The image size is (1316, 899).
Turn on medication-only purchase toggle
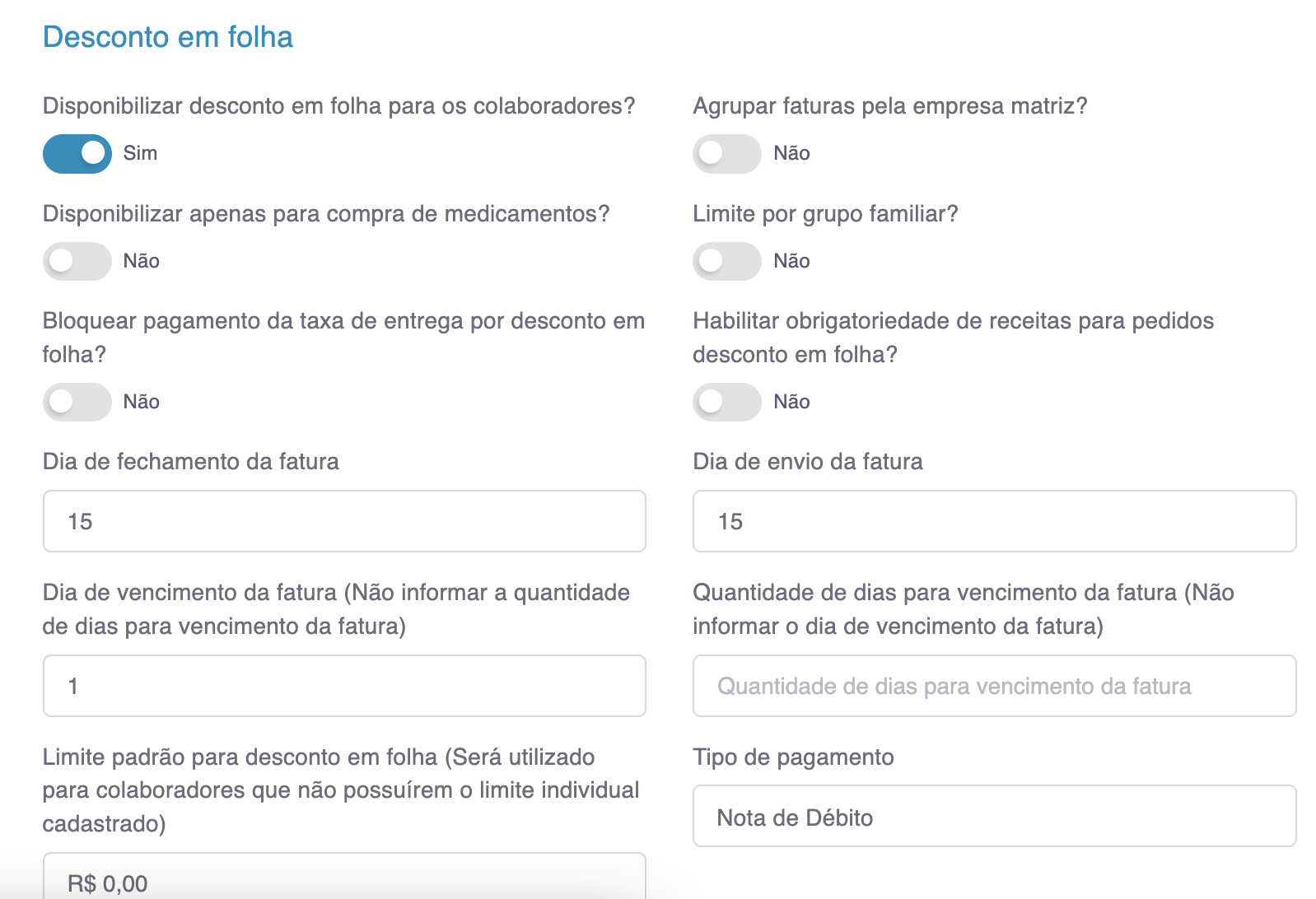tap(77, 262)
